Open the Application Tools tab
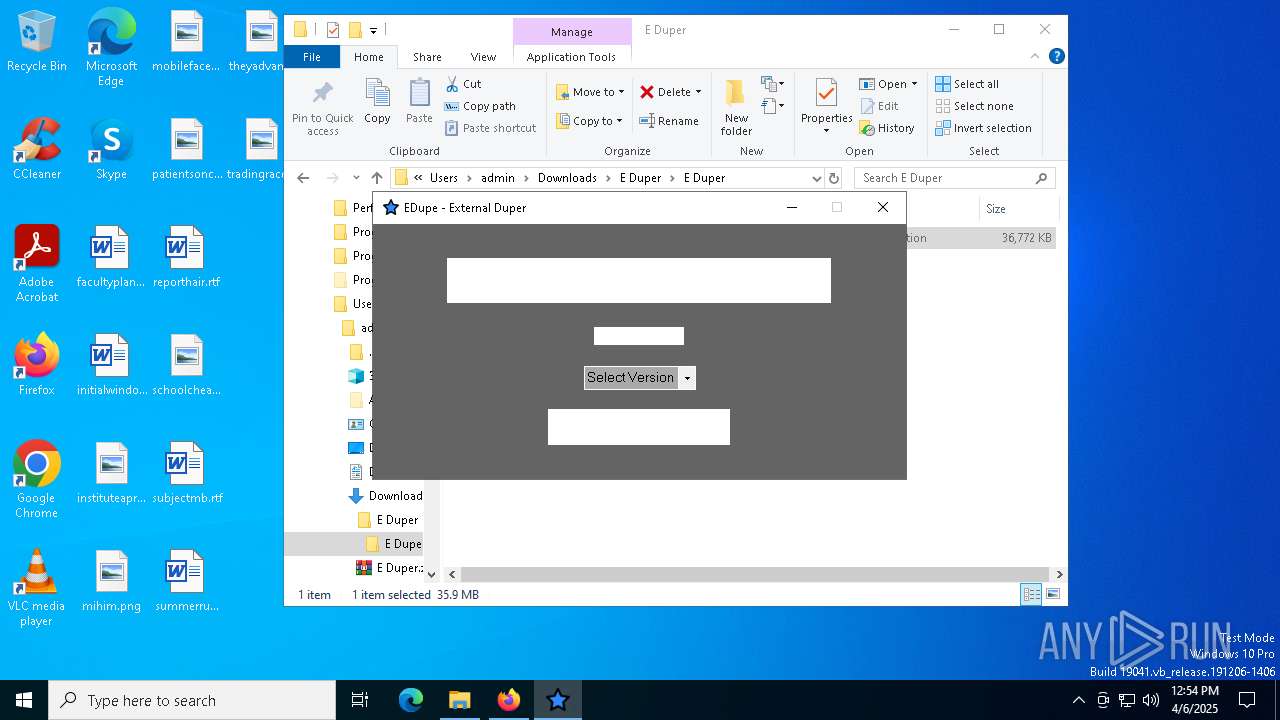Viewport: 1280px width, 720px height. click(571, 57)
